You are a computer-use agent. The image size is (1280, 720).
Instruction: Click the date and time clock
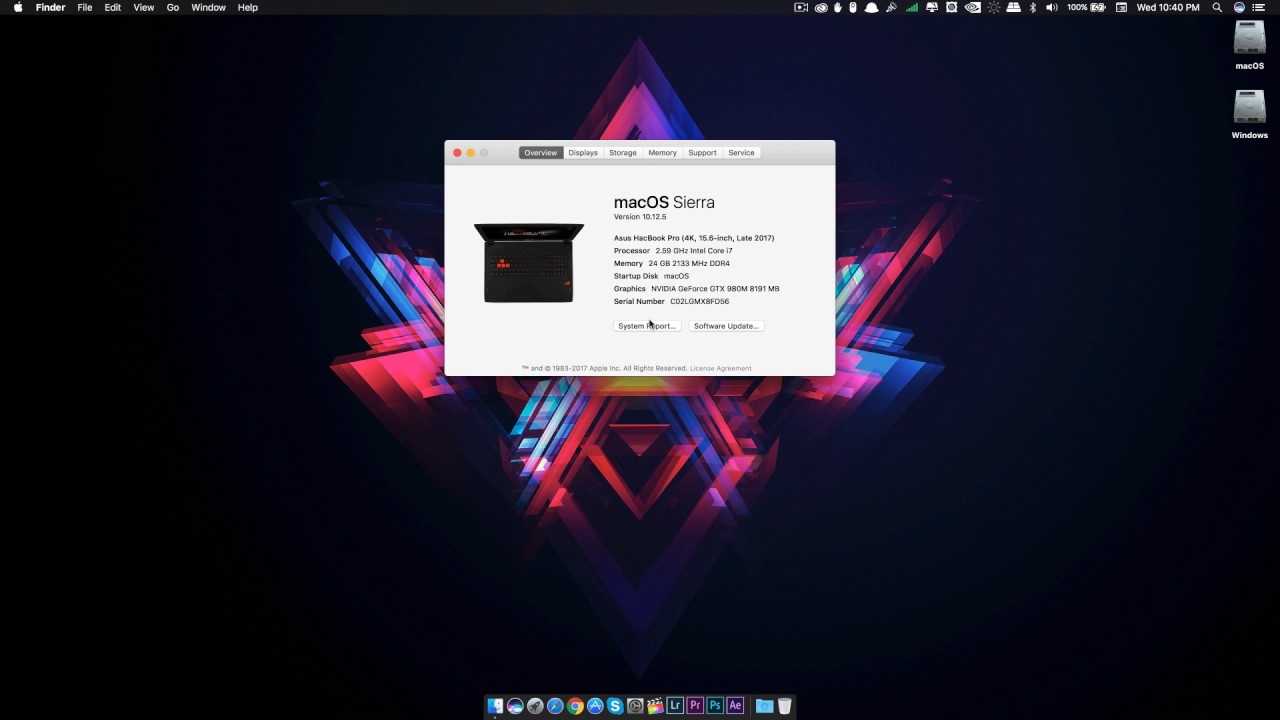tap(1168, 7)
